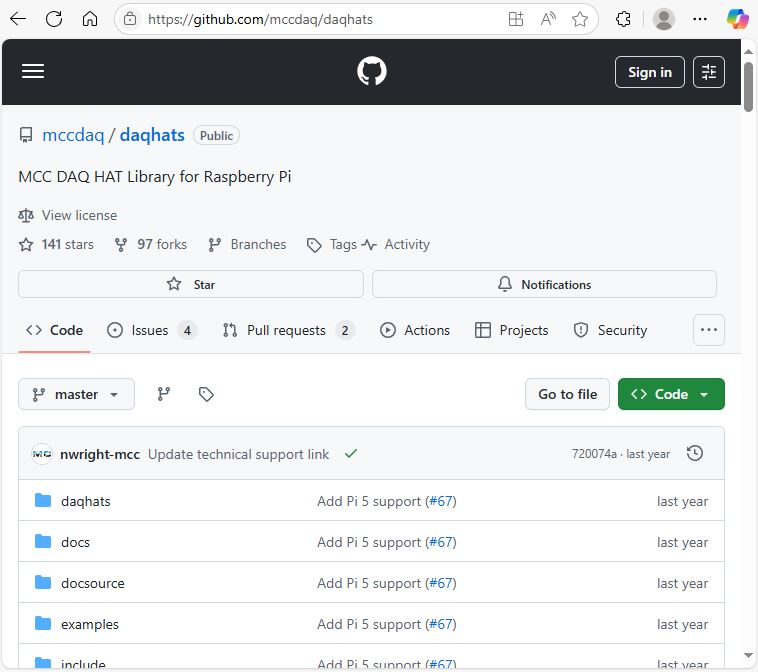Click the Go to file button

point(567,395)
